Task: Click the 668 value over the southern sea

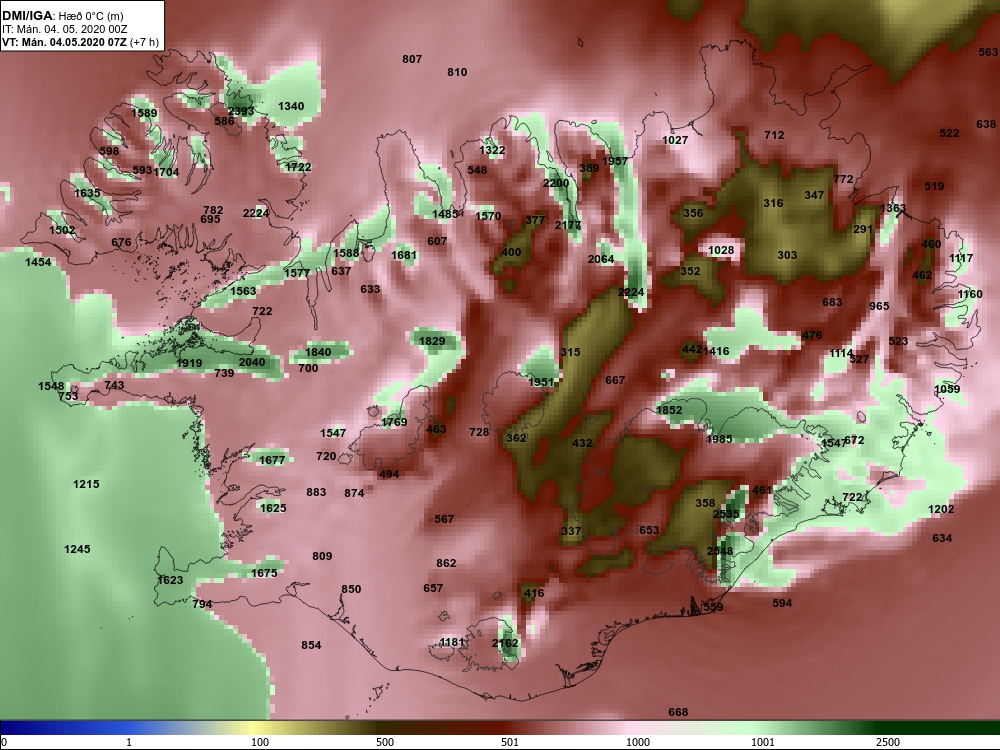Action: (678, 712)
